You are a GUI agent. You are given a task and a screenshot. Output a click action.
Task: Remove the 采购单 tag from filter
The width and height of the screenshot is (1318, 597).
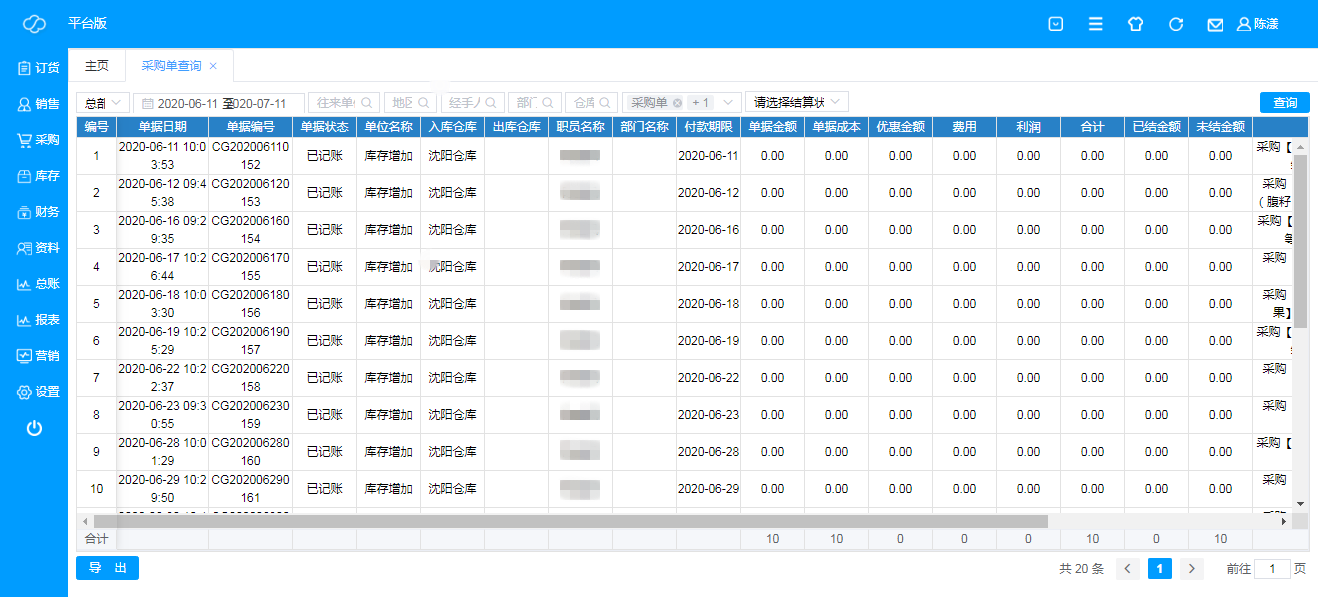[x=677, y=103]
